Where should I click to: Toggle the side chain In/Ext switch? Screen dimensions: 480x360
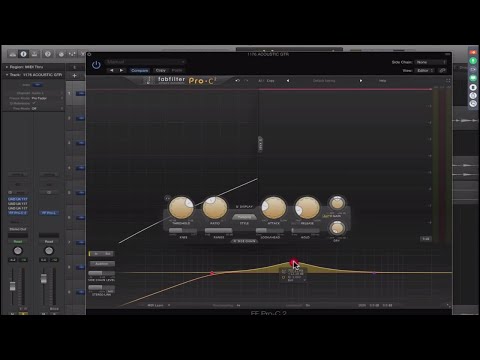coord(102,254)
